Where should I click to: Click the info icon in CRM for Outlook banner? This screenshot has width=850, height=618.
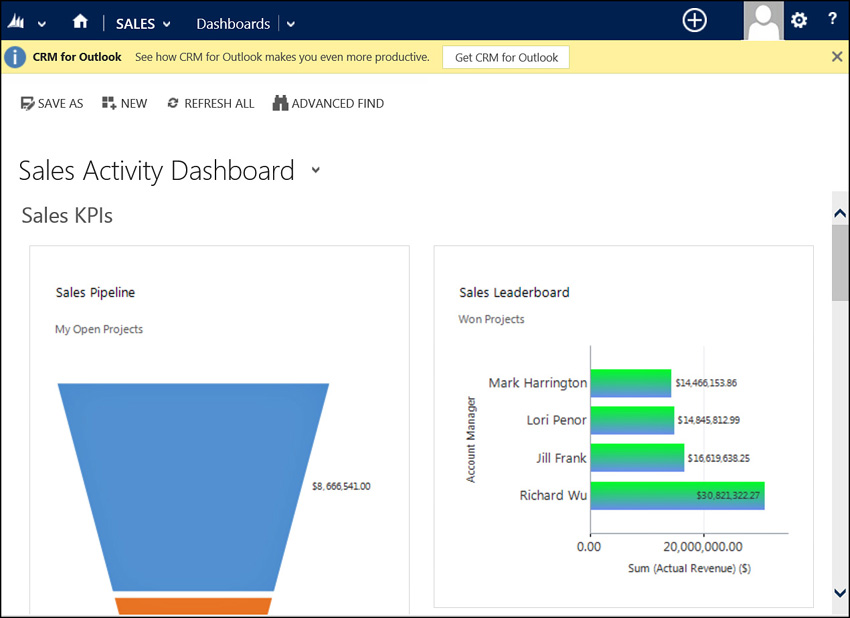click(15, 57)
